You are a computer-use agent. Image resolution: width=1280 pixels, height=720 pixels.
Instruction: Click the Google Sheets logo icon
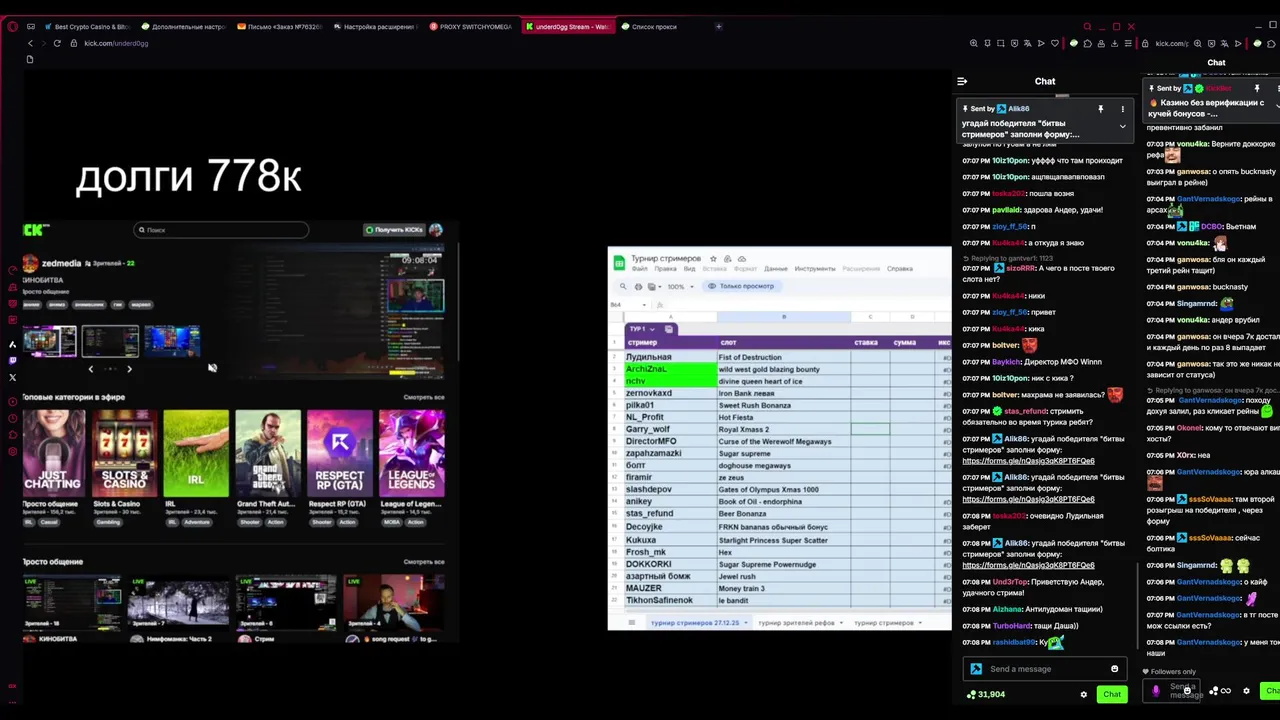tap(619, 263)
